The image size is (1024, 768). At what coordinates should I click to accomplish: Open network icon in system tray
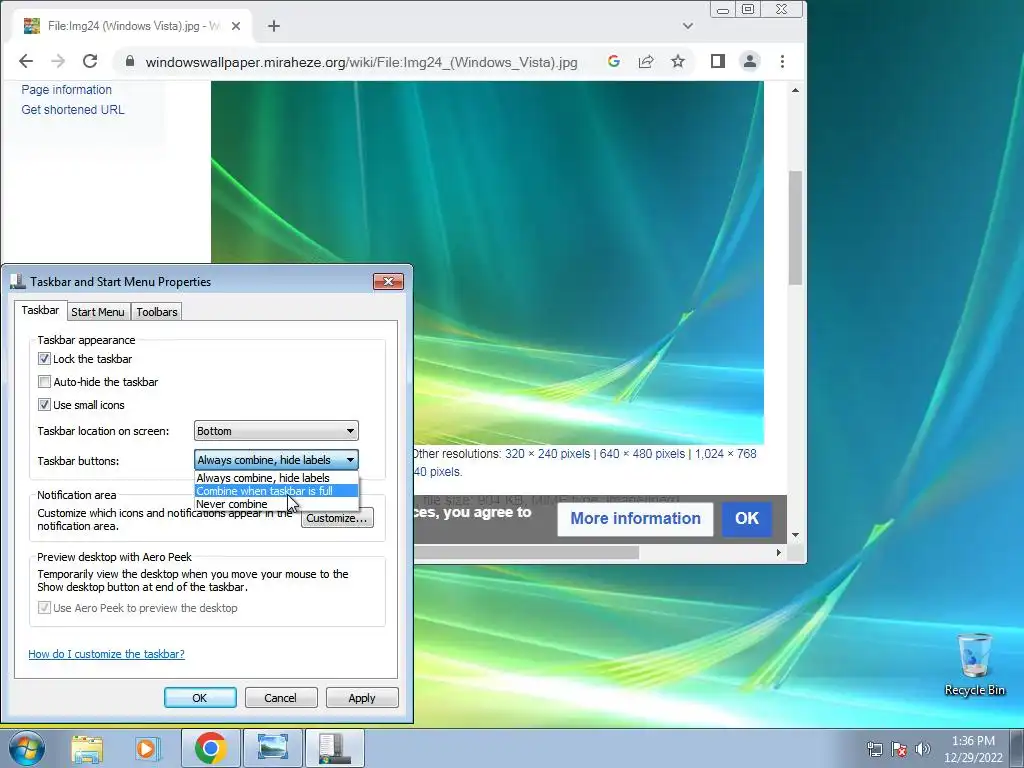874,749
